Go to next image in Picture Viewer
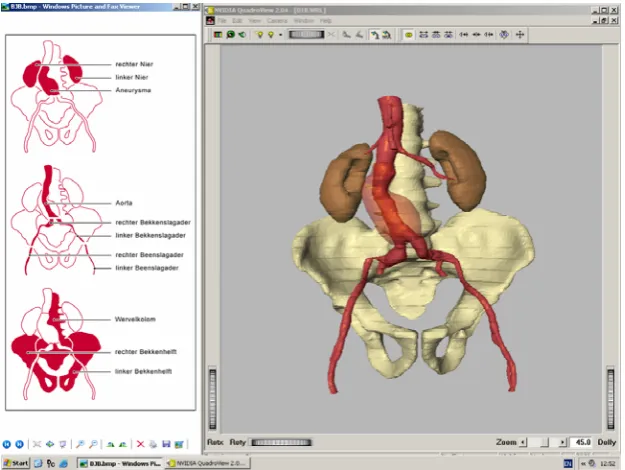Image resolution: width=625 pixels, height=470 pixels. point(20,444)
